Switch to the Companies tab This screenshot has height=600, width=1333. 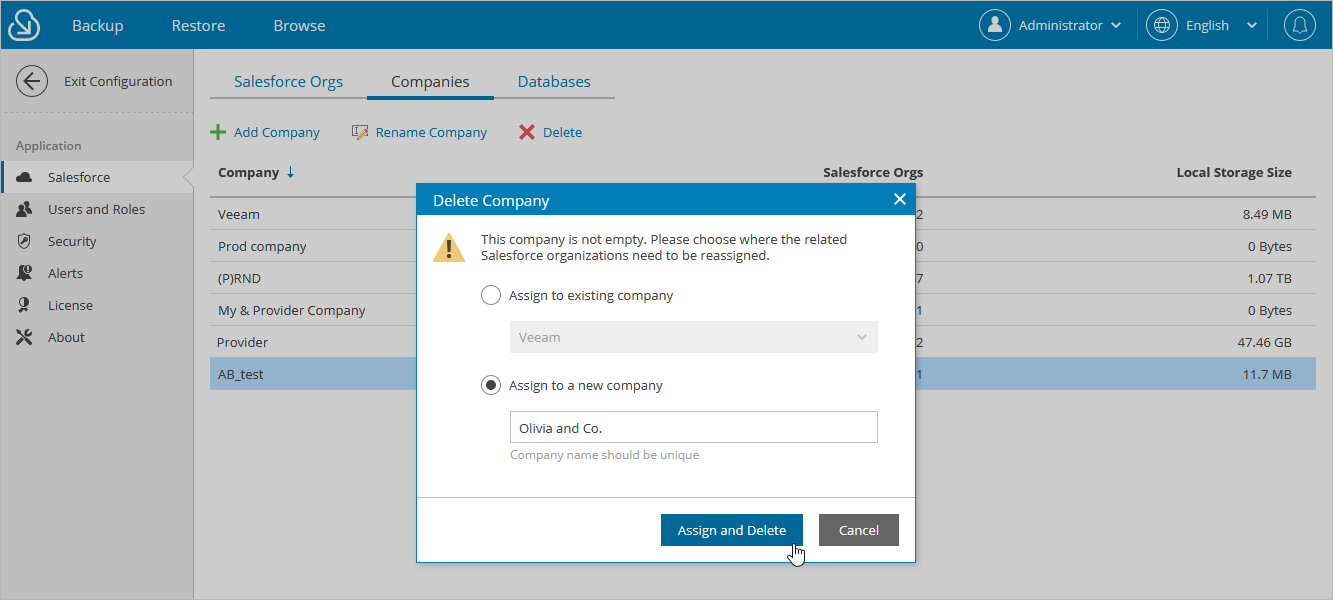[430, 82]
